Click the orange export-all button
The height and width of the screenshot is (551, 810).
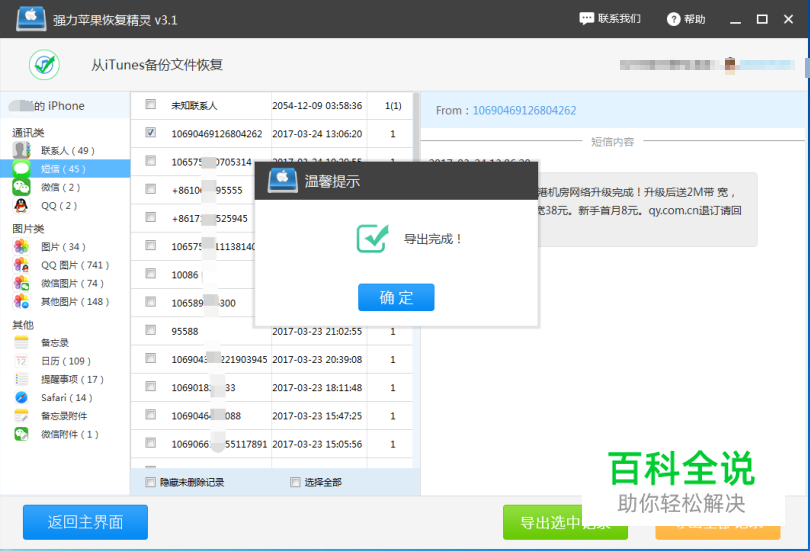click(x=718, y=532)
